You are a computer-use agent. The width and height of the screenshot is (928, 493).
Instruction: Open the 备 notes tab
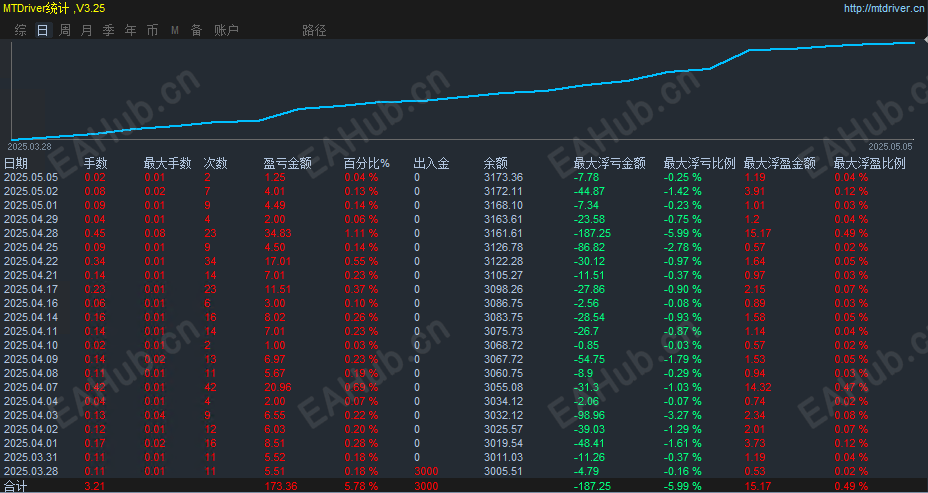coord(196,31)
